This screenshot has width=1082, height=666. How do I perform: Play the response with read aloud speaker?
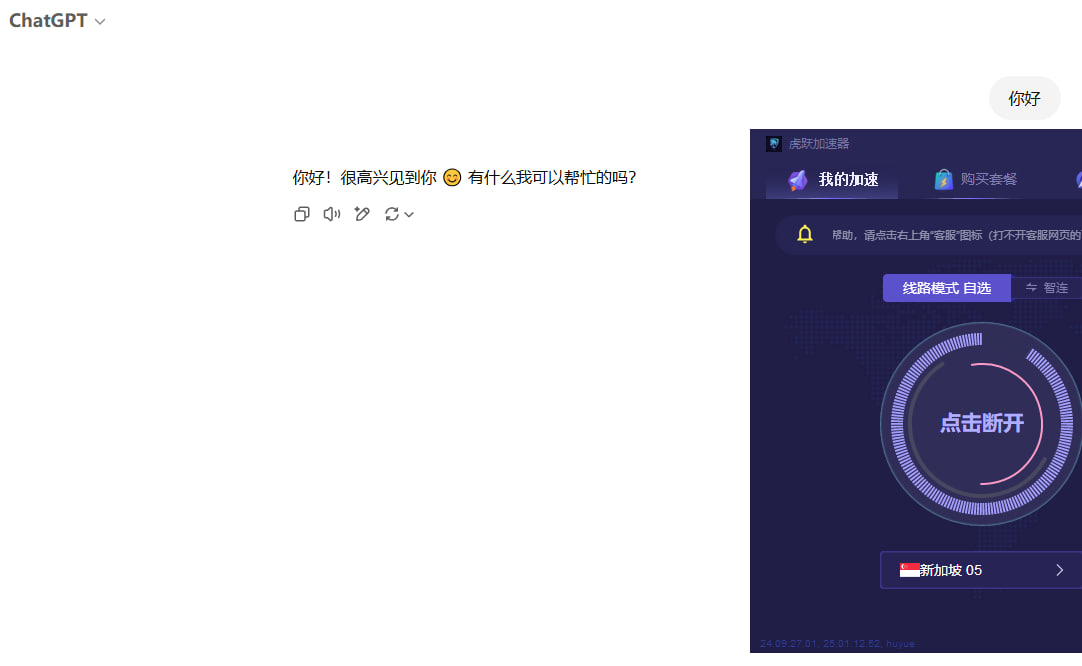point(332,214)
